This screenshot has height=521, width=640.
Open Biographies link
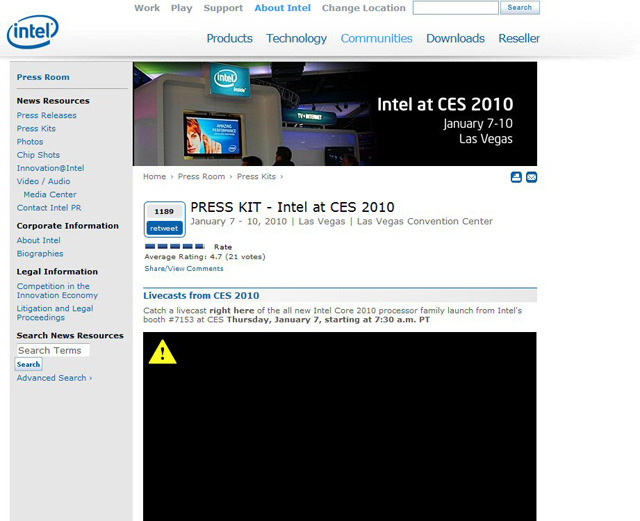point(40,254)
